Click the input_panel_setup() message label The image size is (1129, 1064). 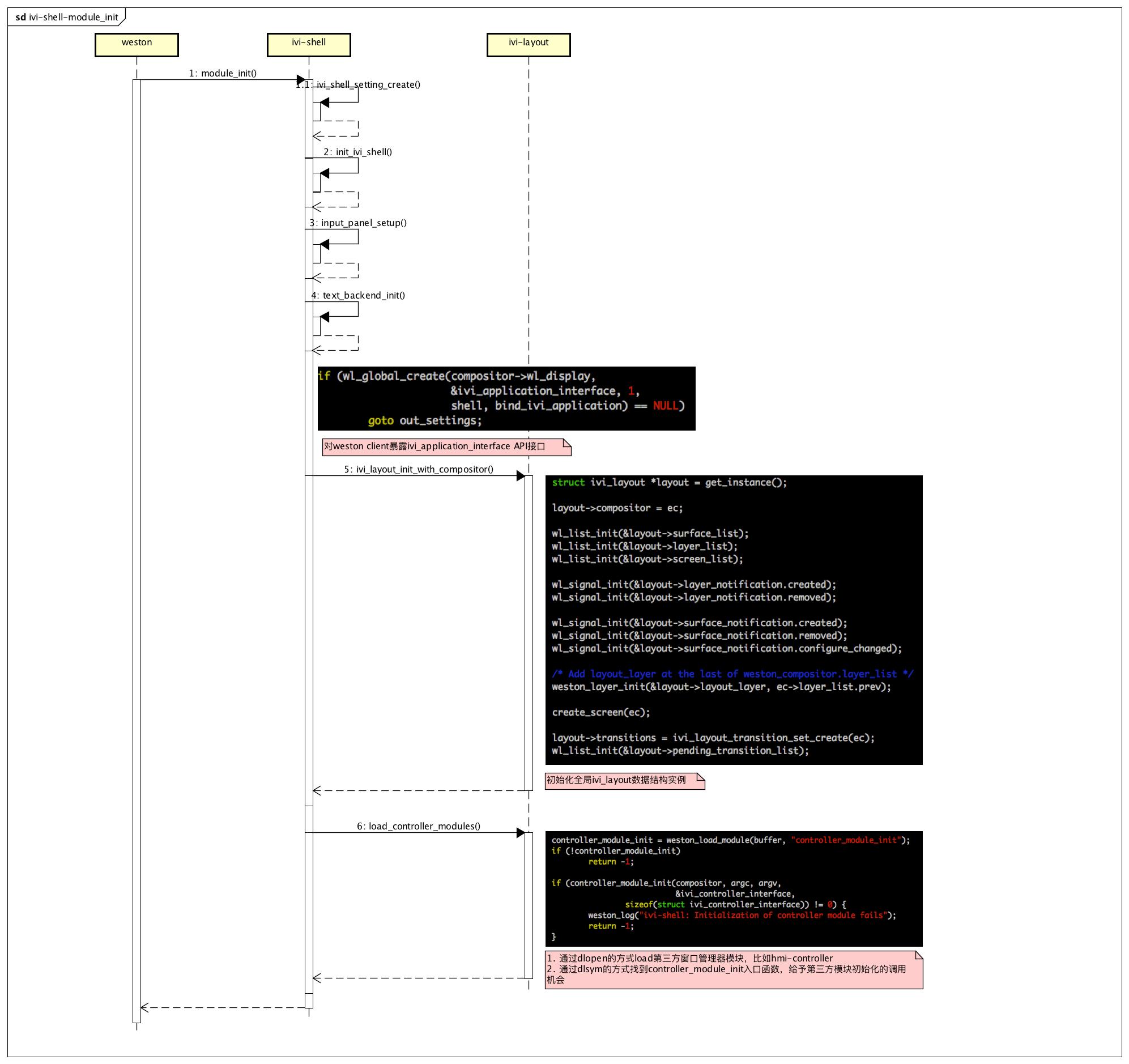click(x=359, y=223)
